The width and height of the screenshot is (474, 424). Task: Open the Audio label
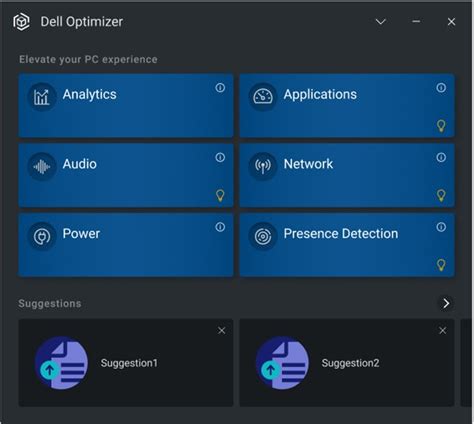(80, 164)
